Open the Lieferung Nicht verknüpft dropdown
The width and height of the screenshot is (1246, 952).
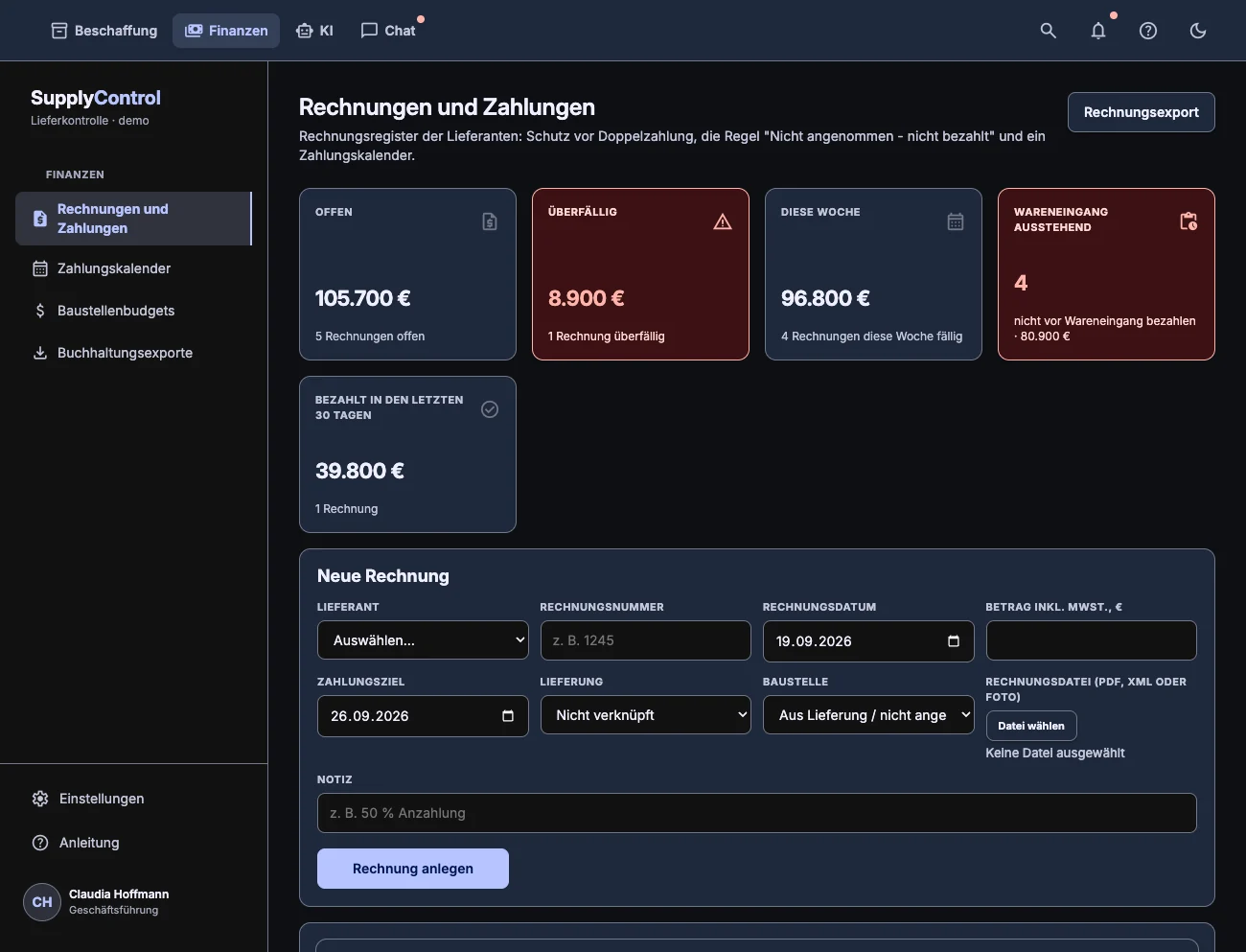point(646,715)
